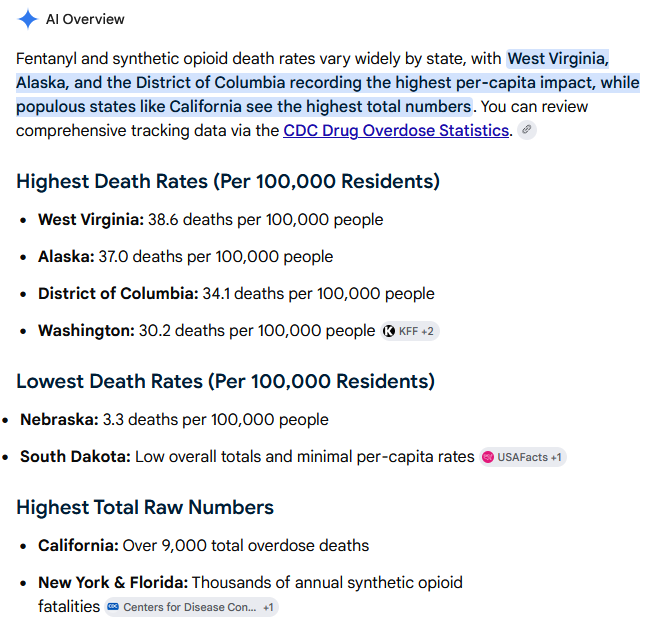Click the California total overdose deaths entry
The height and width of the screenshot is (627, 650).
[204, 545]
